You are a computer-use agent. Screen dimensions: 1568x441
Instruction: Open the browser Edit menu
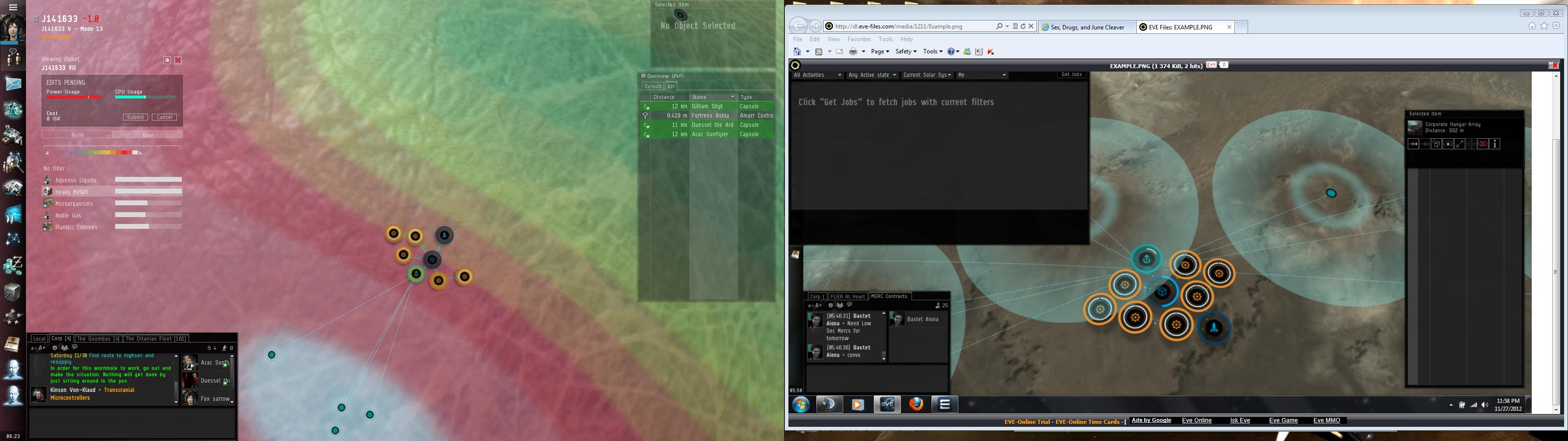point(814,40)
